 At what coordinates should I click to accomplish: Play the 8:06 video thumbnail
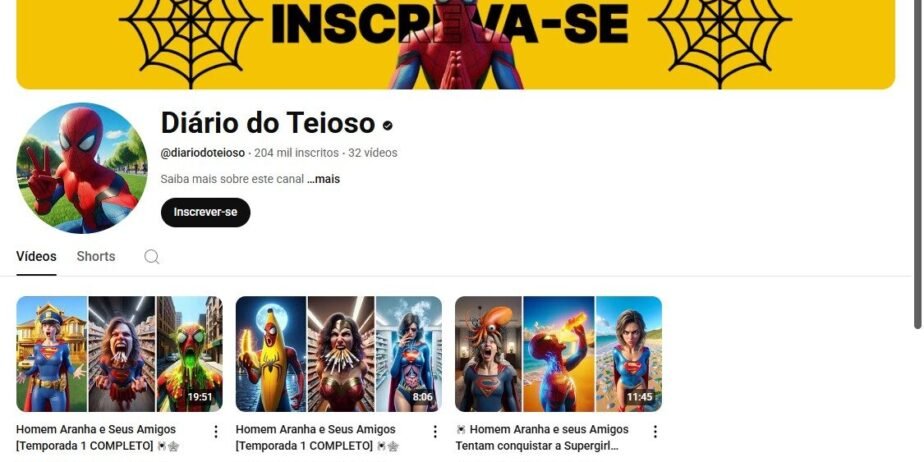pos(339,354)
